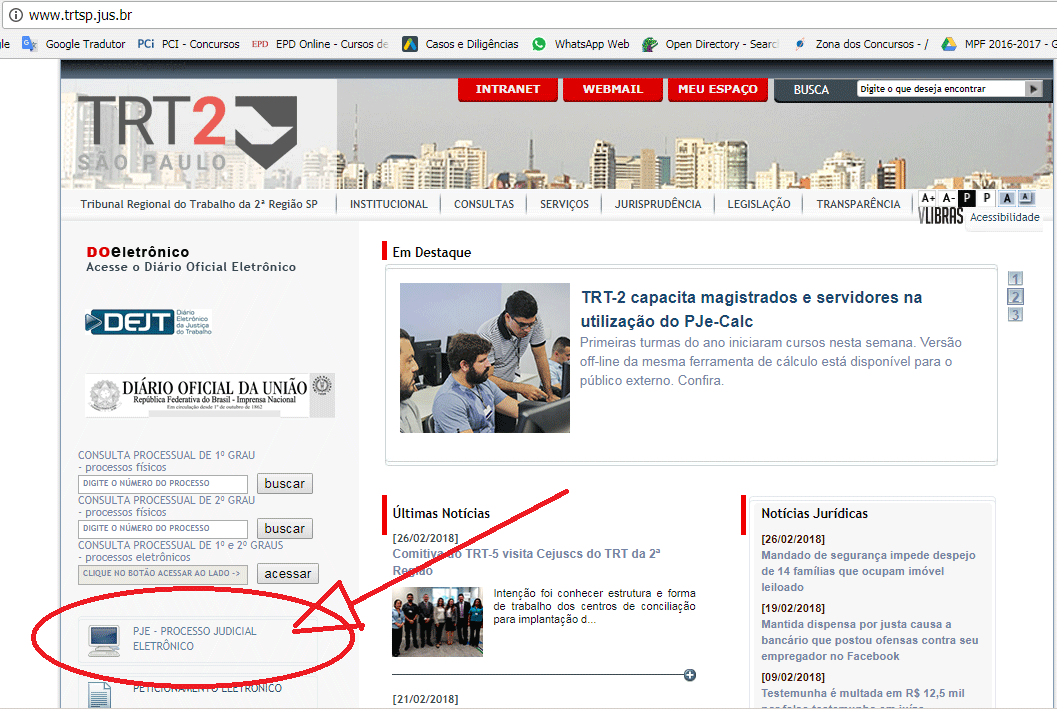1057x710 pixels.
Task: Click the A- decrease font size icon
Action: point(948,198)
